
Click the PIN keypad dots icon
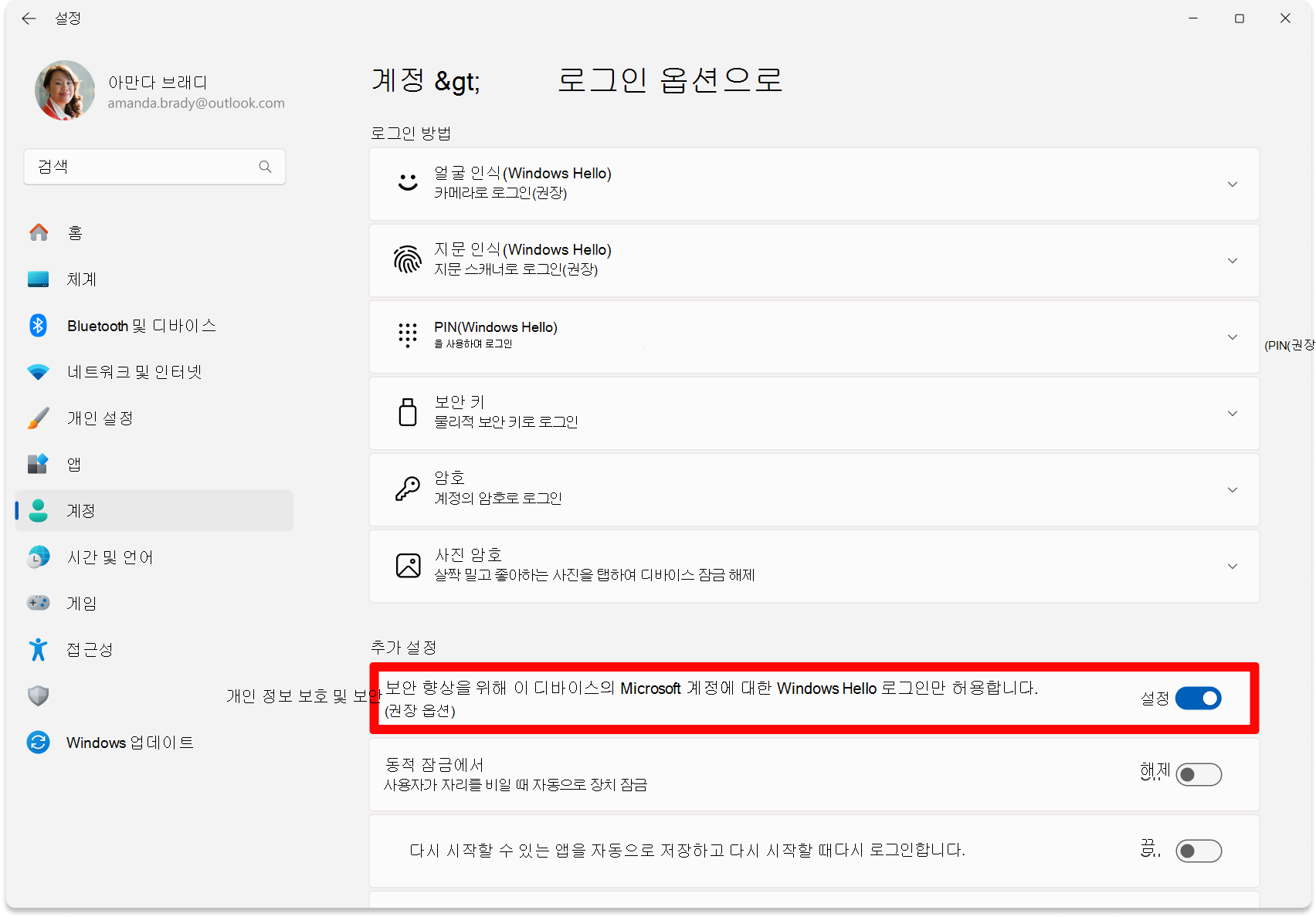pos(408,336)
